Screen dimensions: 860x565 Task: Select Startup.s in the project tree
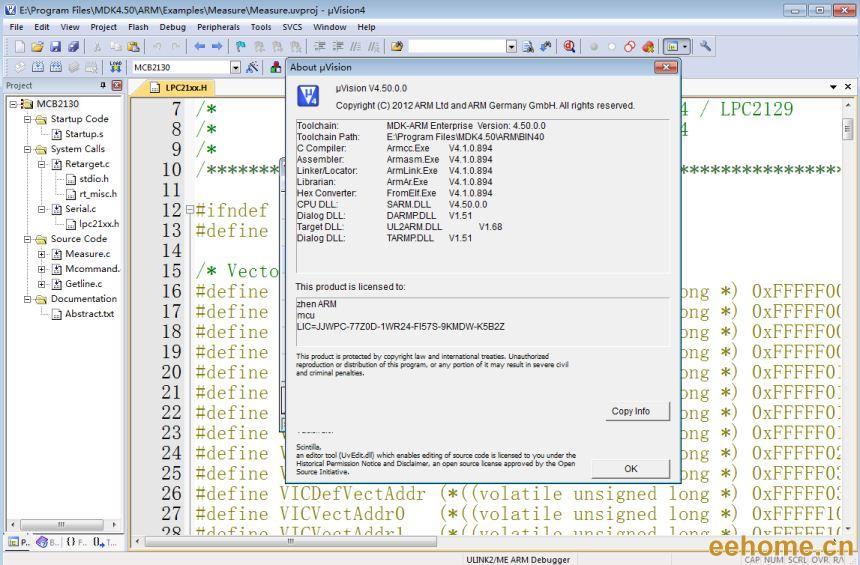(x=84, y=134)
